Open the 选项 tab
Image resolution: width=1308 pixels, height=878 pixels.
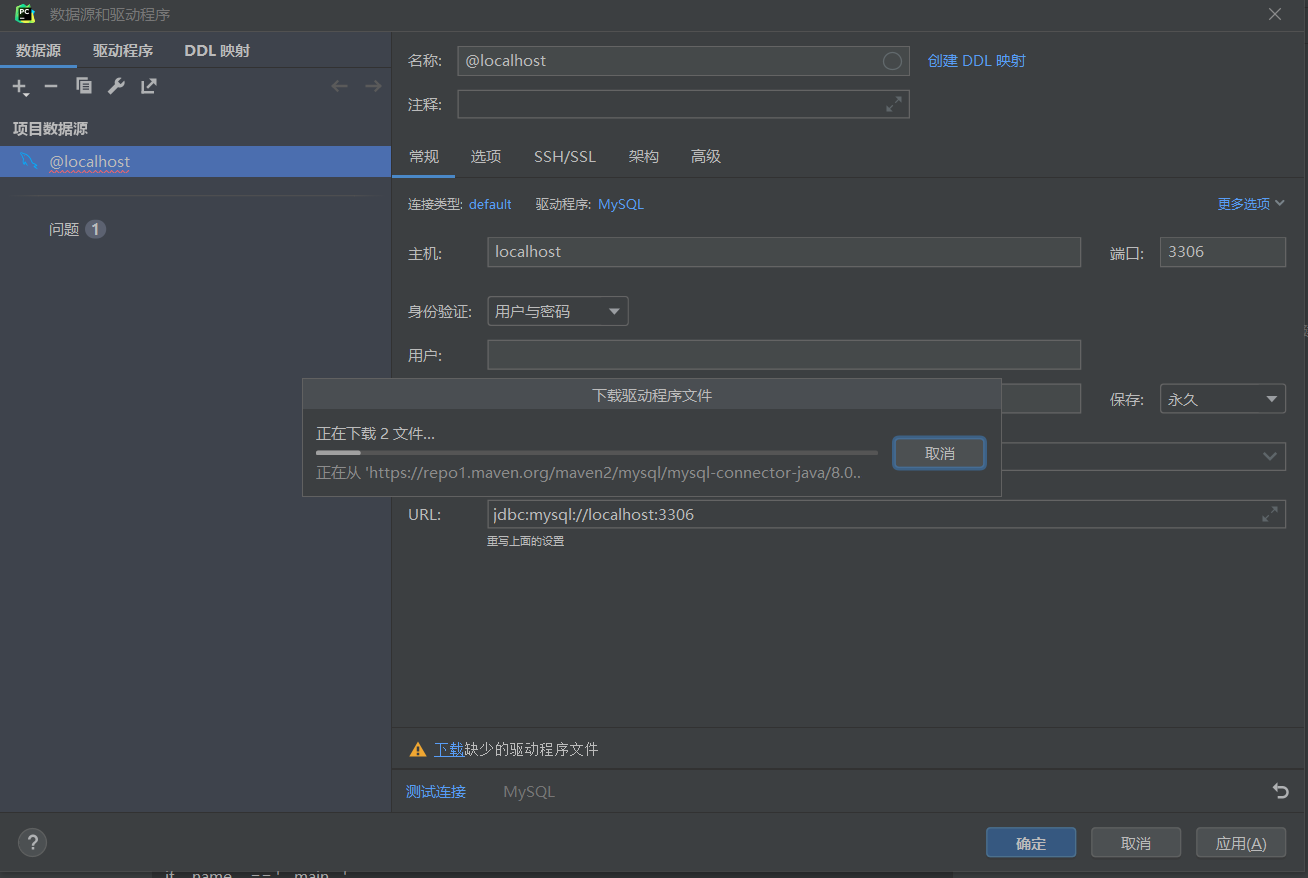click(x=486, y=157)
